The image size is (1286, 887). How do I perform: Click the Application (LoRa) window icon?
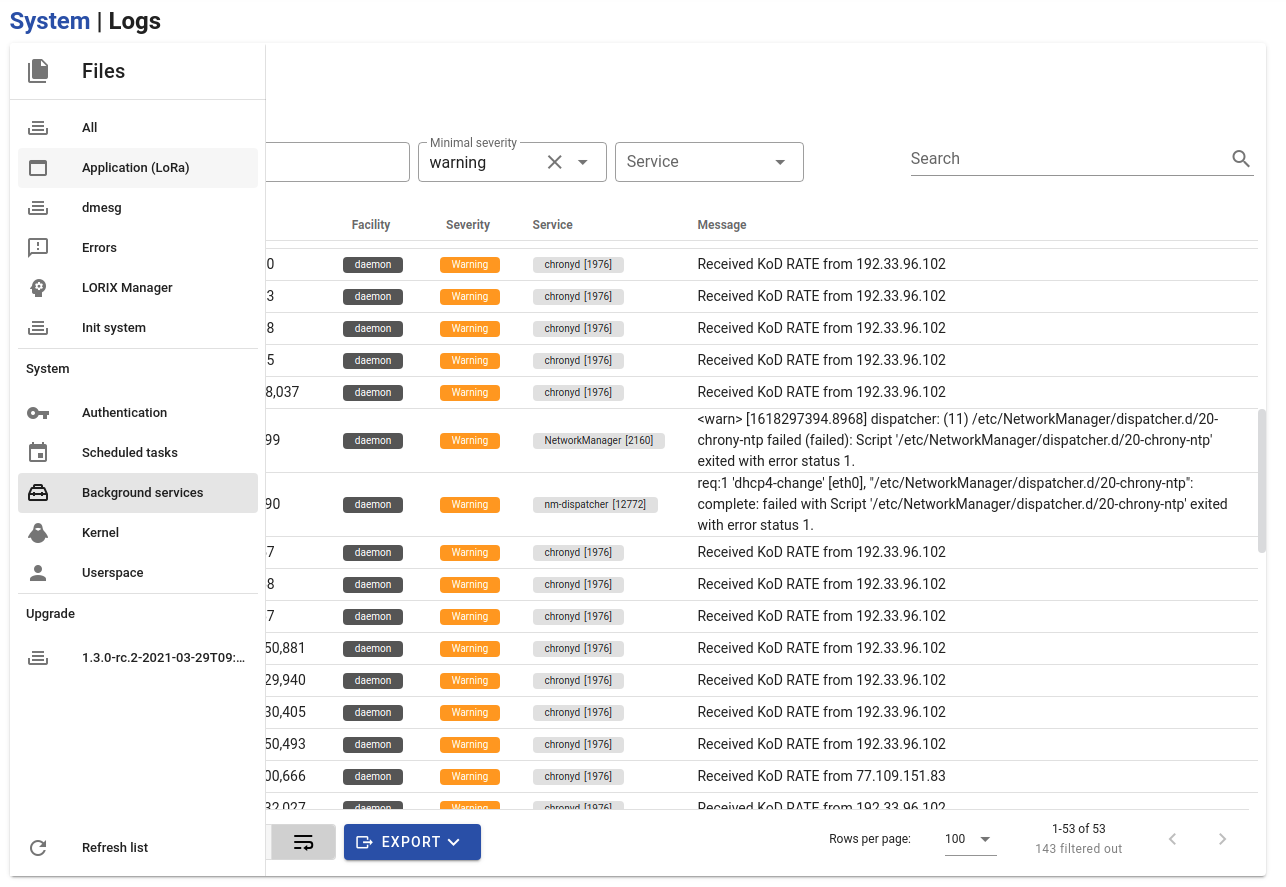[x=38, y=168]
